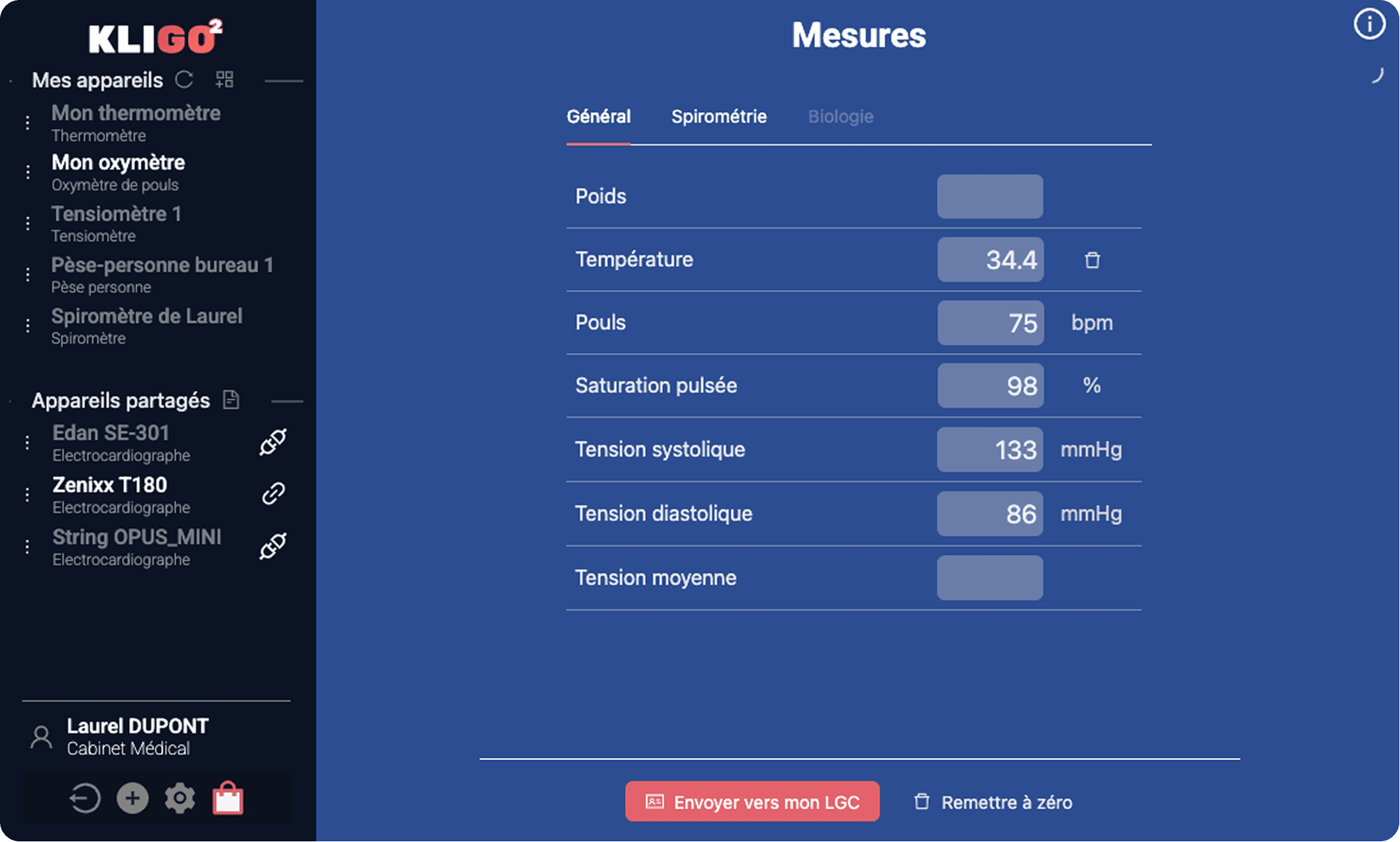Viewport: 1400px width, 842px height.
Task: Click the empty Poids input field
Action: 990,196
